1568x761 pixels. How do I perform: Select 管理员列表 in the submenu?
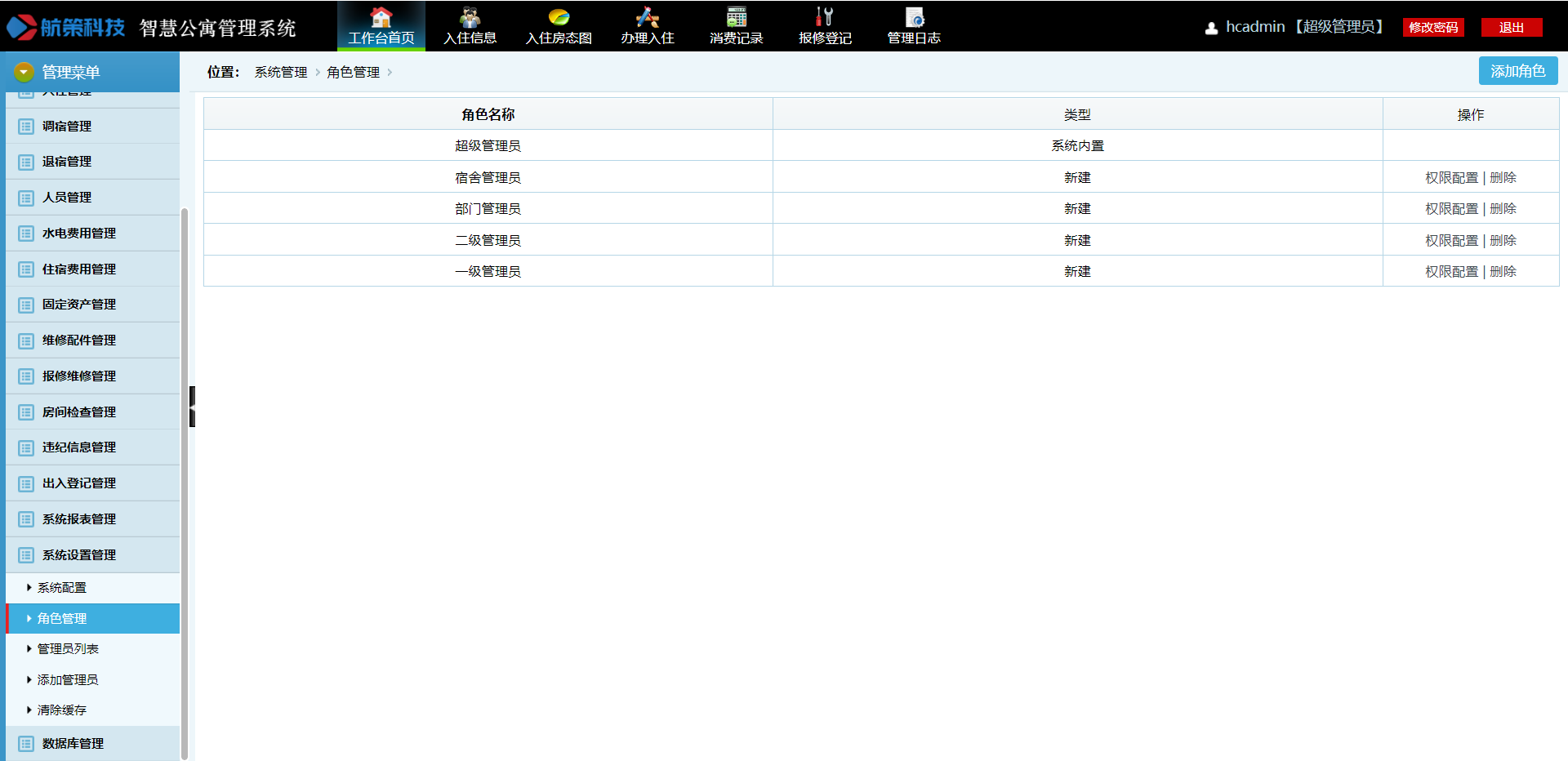point(68,649)
